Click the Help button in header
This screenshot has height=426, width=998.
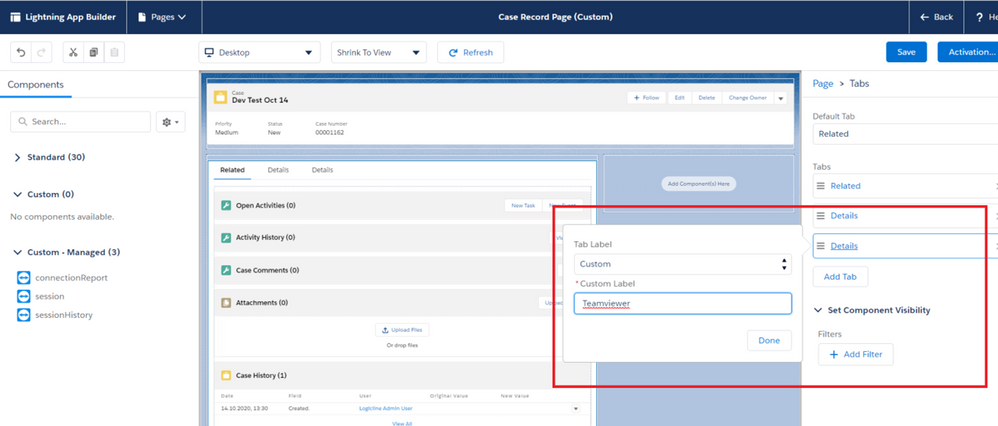pos(985,17)
